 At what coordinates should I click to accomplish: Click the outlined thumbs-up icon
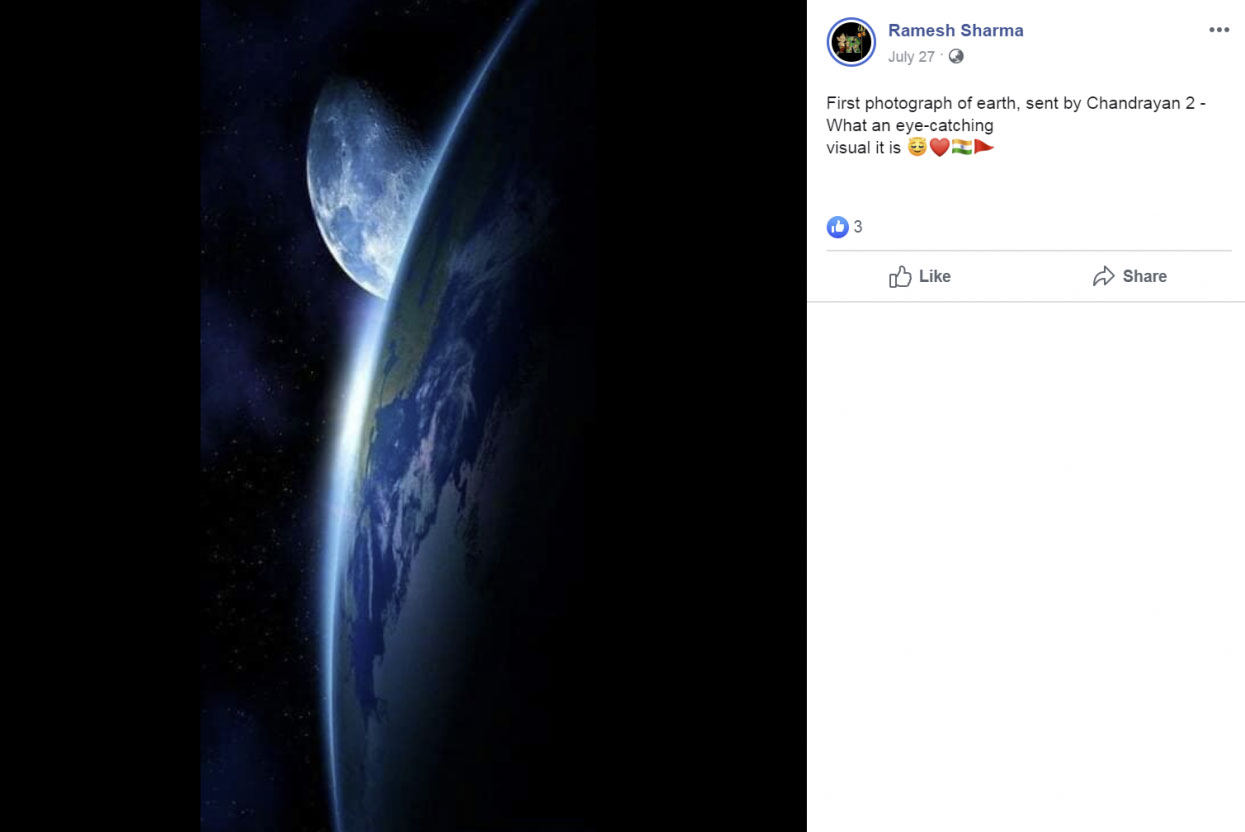tap(900, 276)
